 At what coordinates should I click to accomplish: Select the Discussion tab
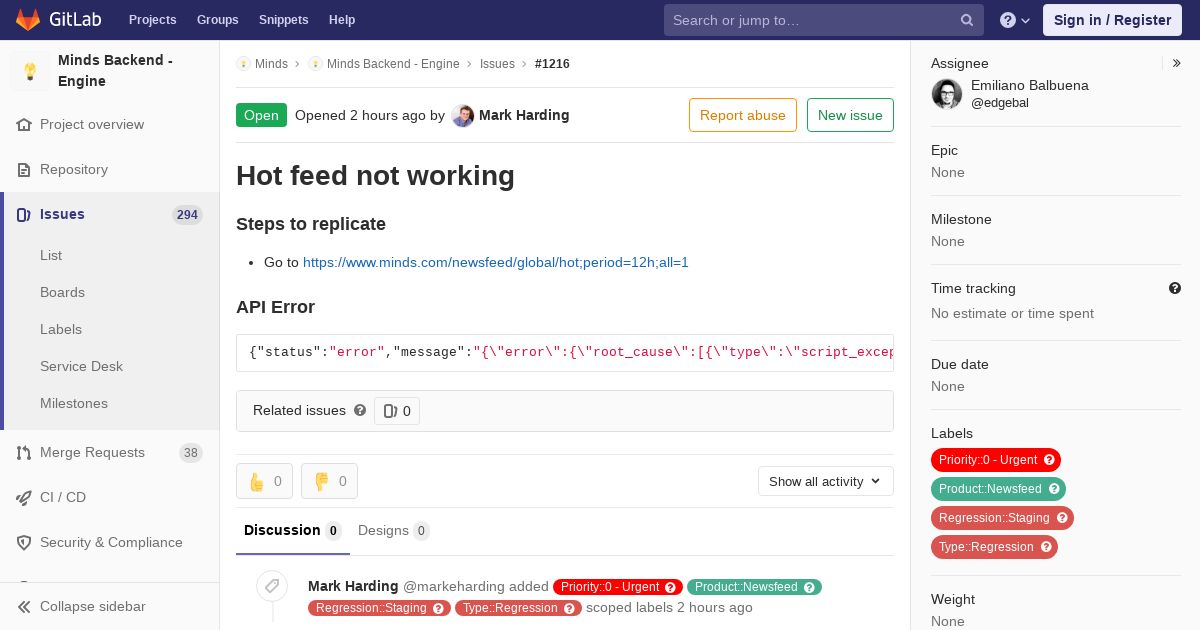point(292,530)
